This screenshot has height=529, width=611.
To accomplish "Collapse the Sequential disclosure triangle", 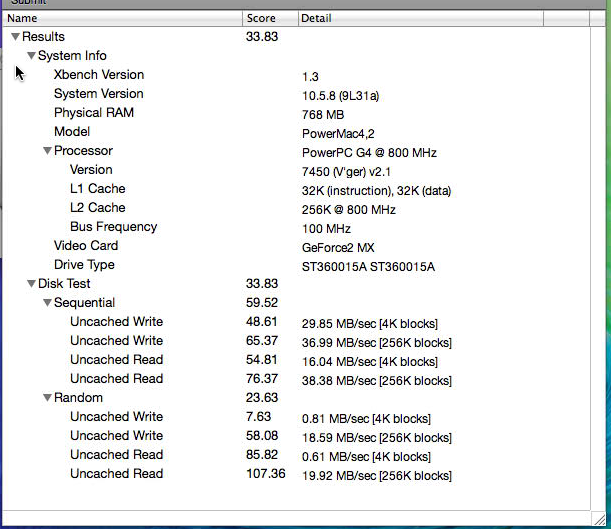I will pyautogui.click(x=48, y=303).
